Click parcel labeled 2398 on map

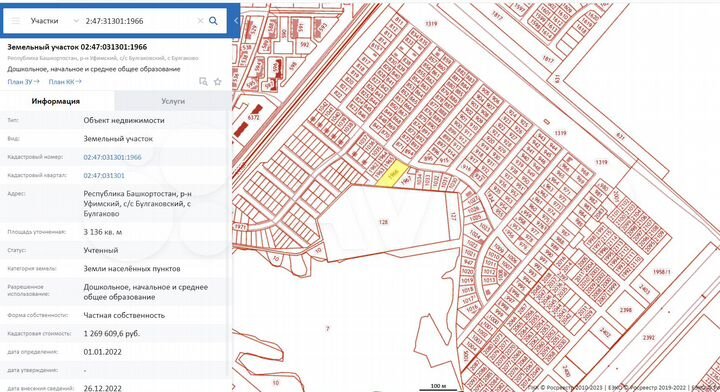[x=626, y=310]
